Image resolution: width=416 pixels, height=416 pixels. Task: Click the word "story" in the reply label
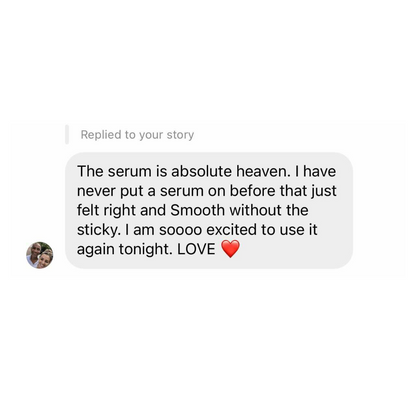coord(180,135)
